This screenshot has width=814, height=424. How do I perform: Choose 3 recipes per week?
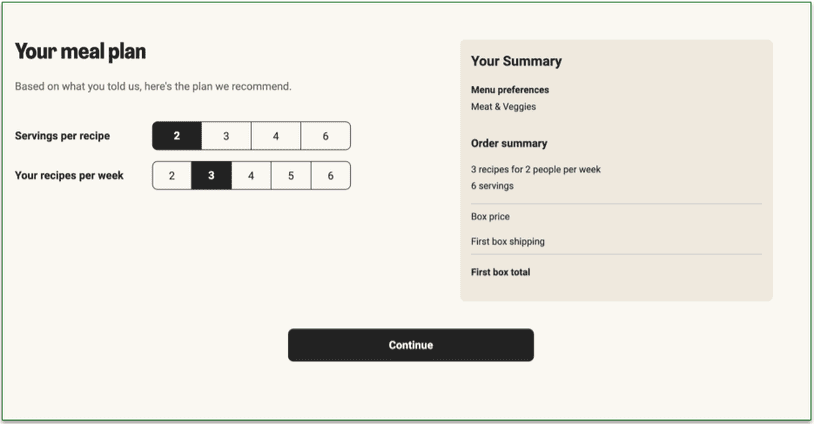click(211, 176)
